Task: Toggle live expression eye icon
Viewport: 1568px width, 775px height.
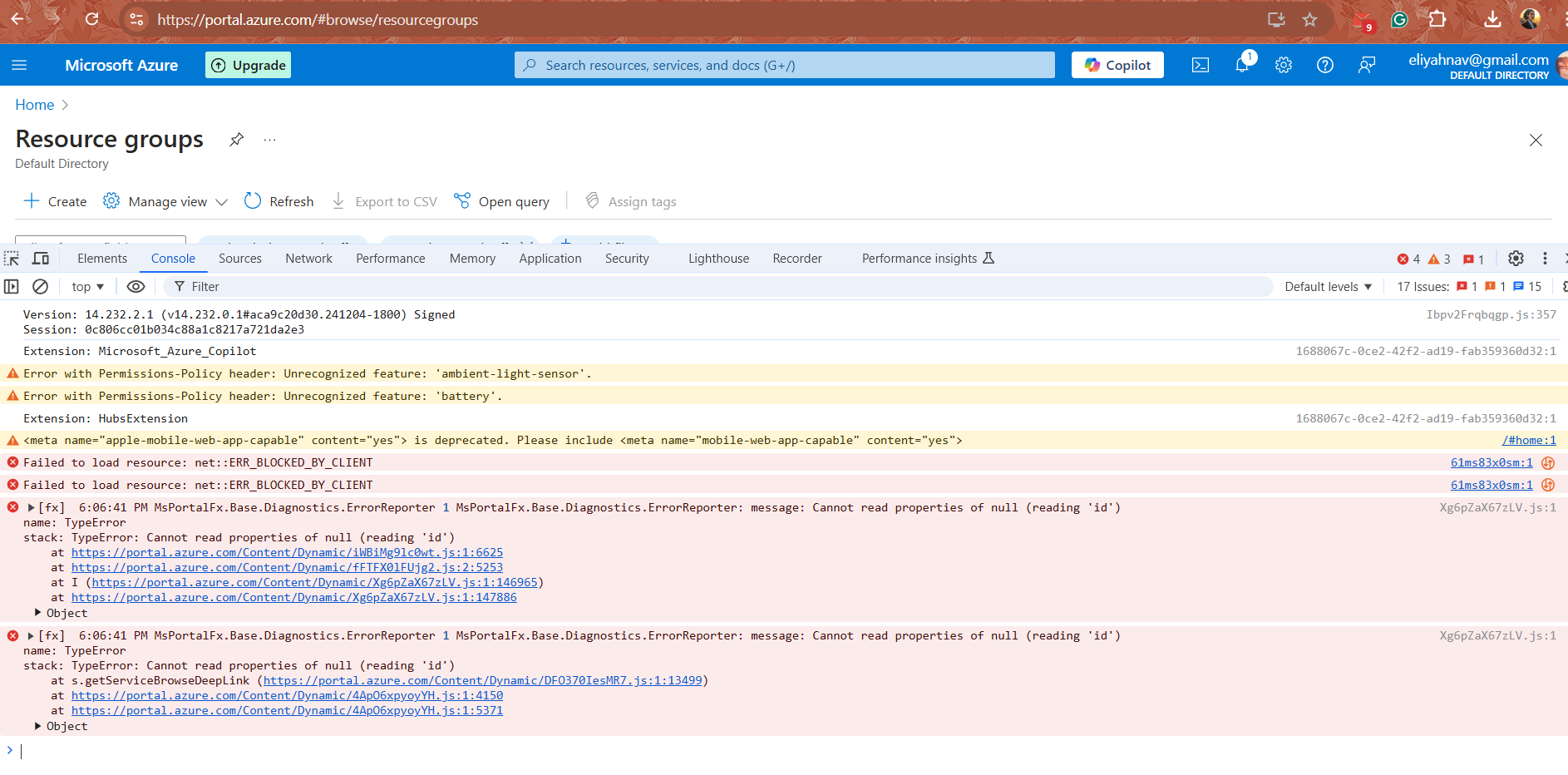Action: 136,287
